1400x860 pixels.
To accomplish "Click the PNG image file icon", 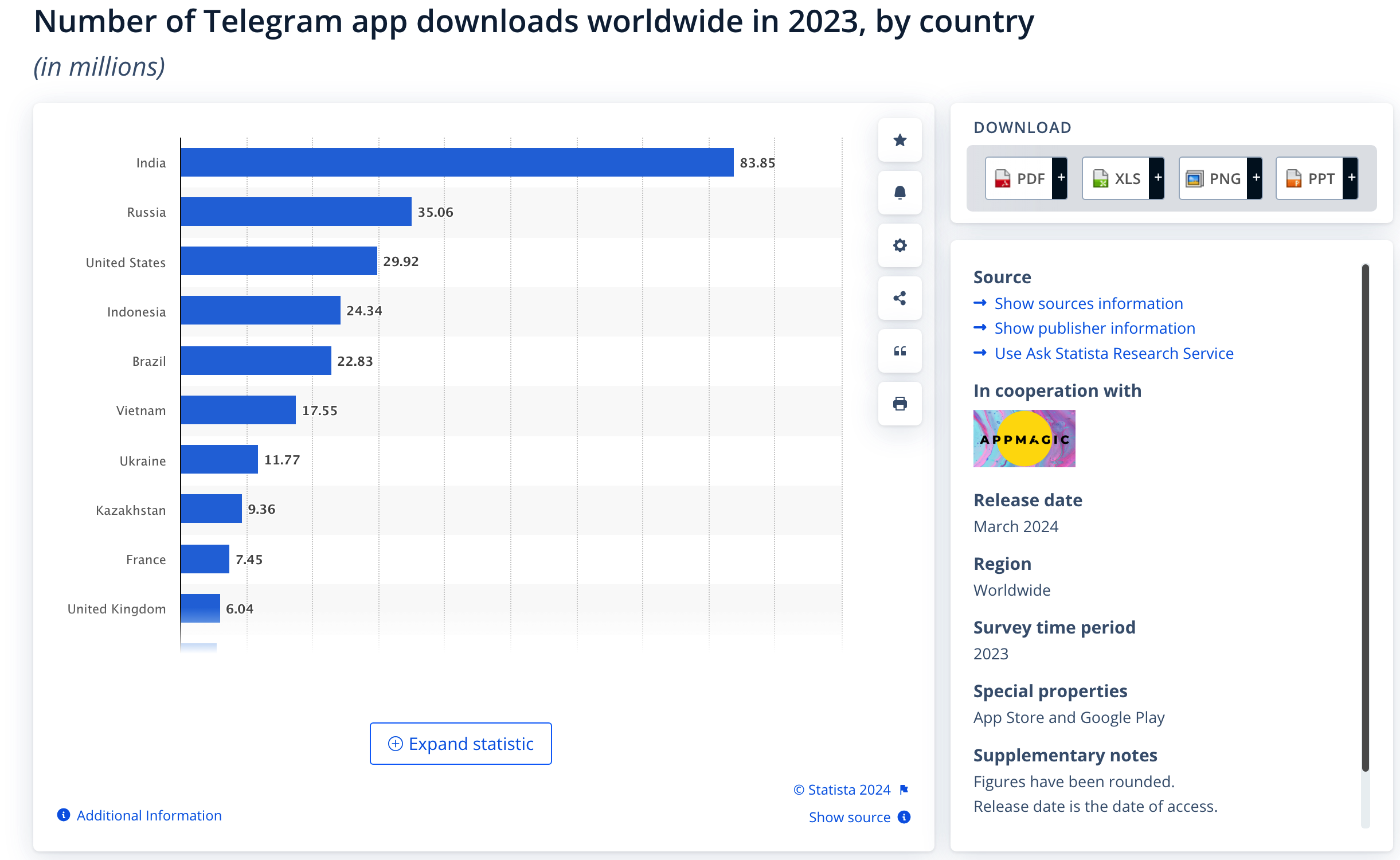I will 1194,179.
